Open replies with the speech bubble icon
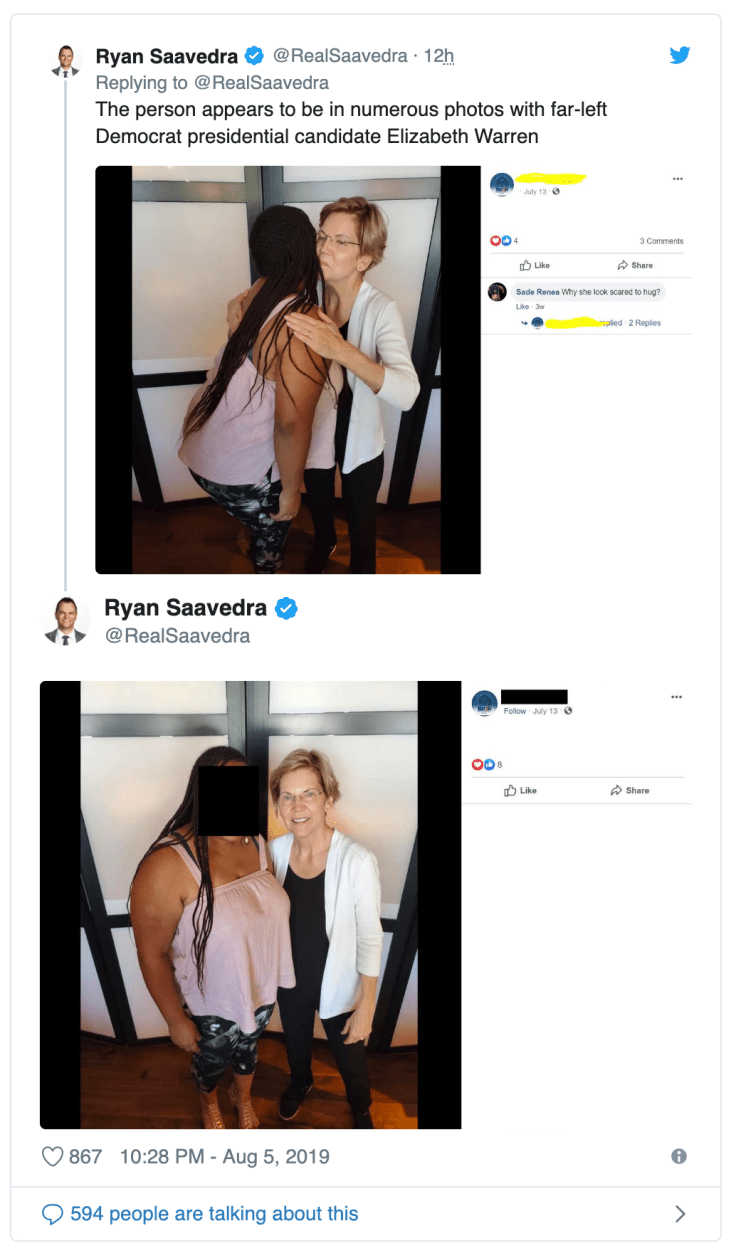This screenshot has width=736, height=1258. [51, 1213]
